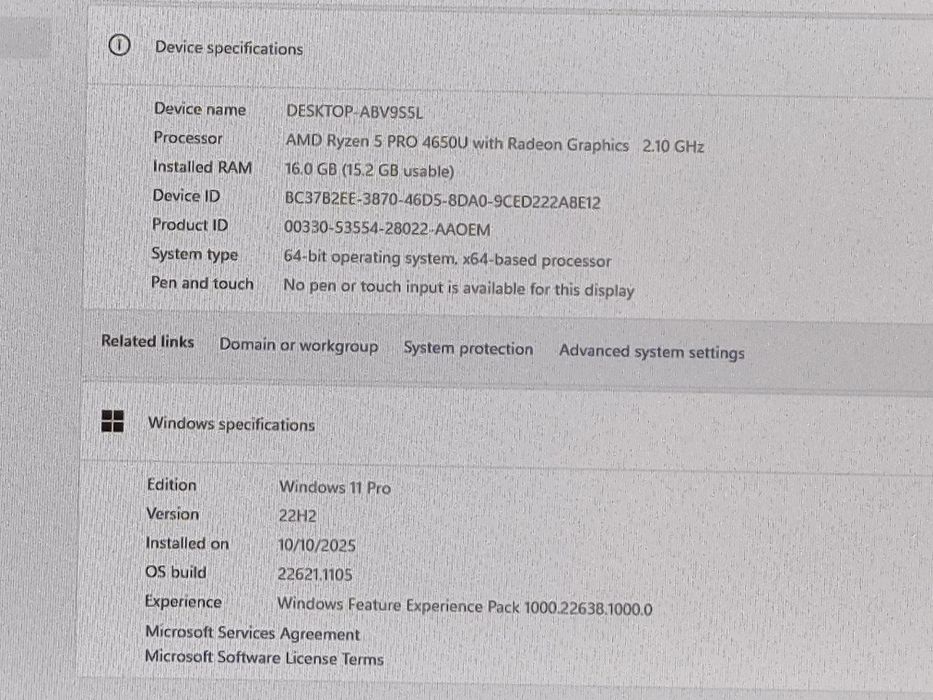This screenshot has height=700, width=933.
Task: Click the Edition label
Action: point(171,485)
